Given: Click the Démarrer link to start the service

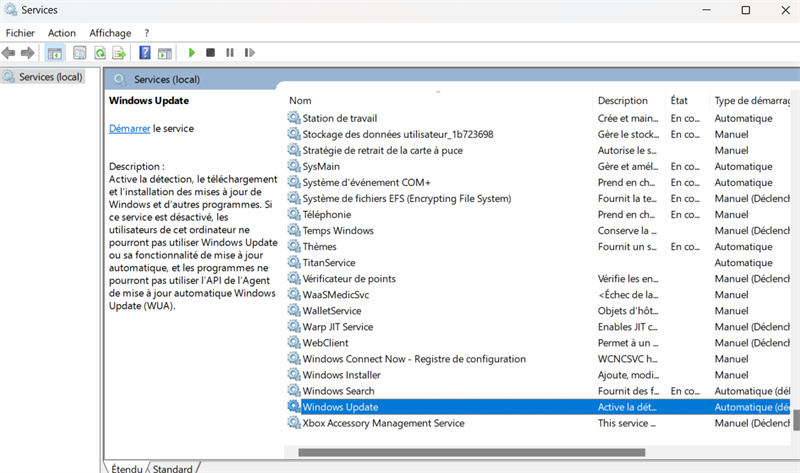Looking at the screenshot, I should (130, 129).
